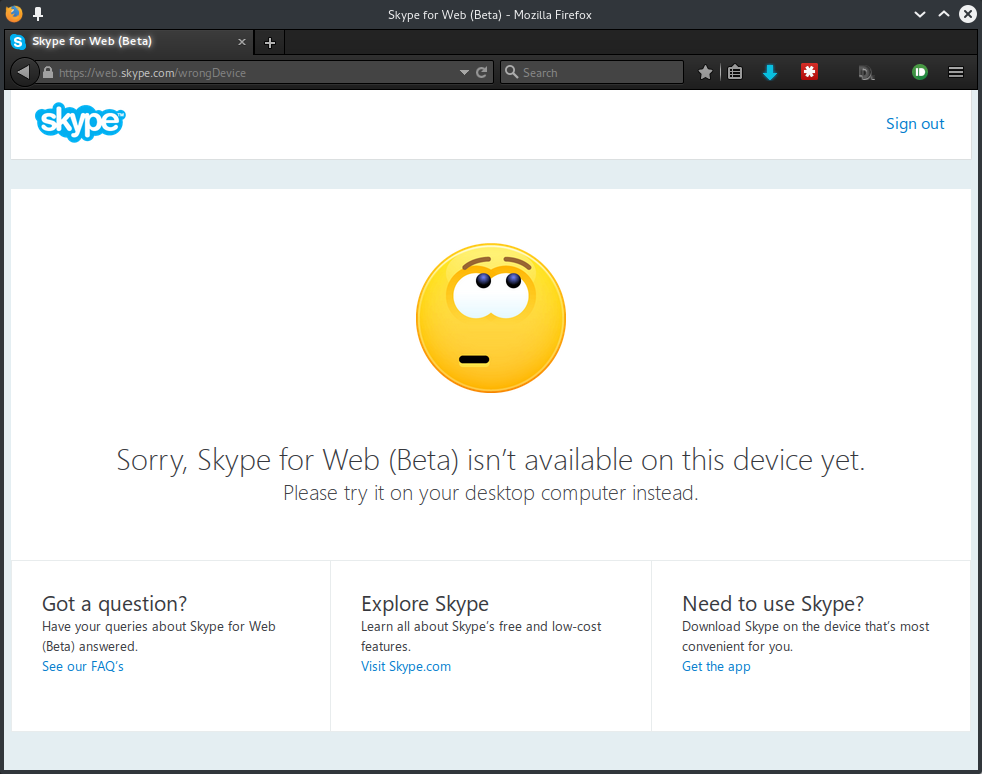Go back with the back arrow button
Screen dimensions: 982x774
coord(23,73)
